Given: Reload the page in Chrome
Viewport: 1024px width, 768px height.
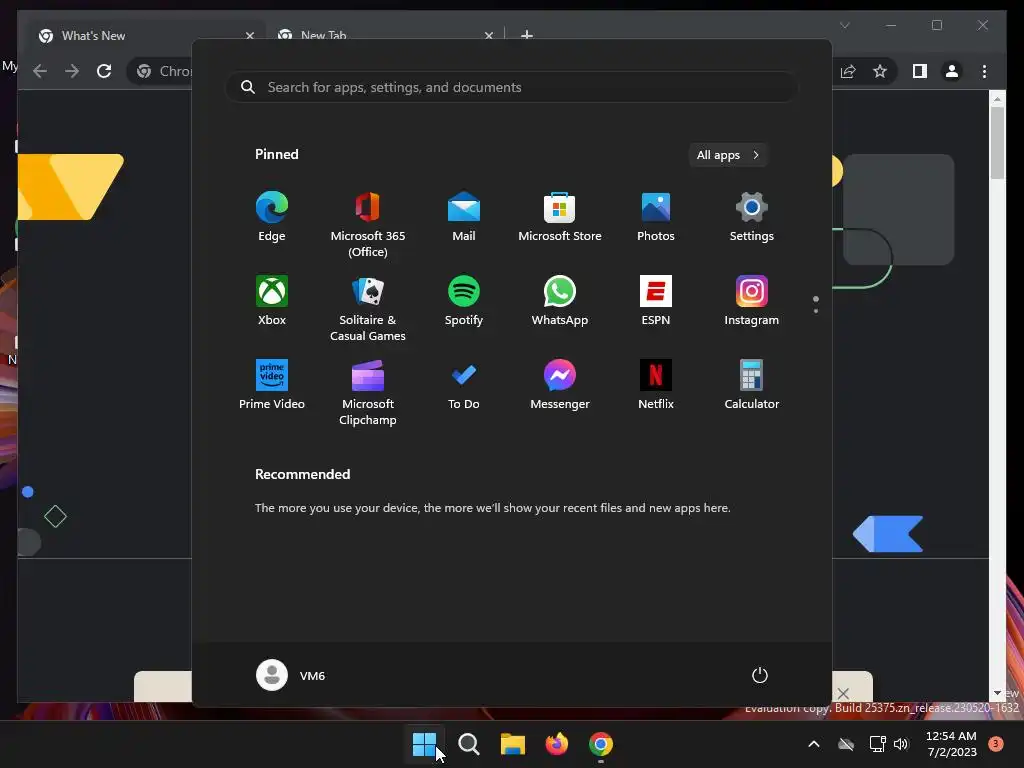Looking at the screenshot, I should pos(104,71).
